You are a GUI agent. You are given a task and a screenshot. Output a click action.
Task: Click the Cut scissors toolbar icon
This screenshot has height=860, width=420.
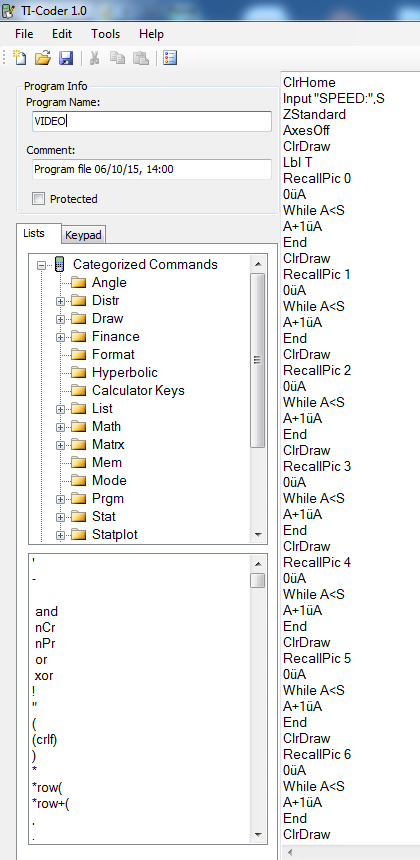[x=94, y=58]
